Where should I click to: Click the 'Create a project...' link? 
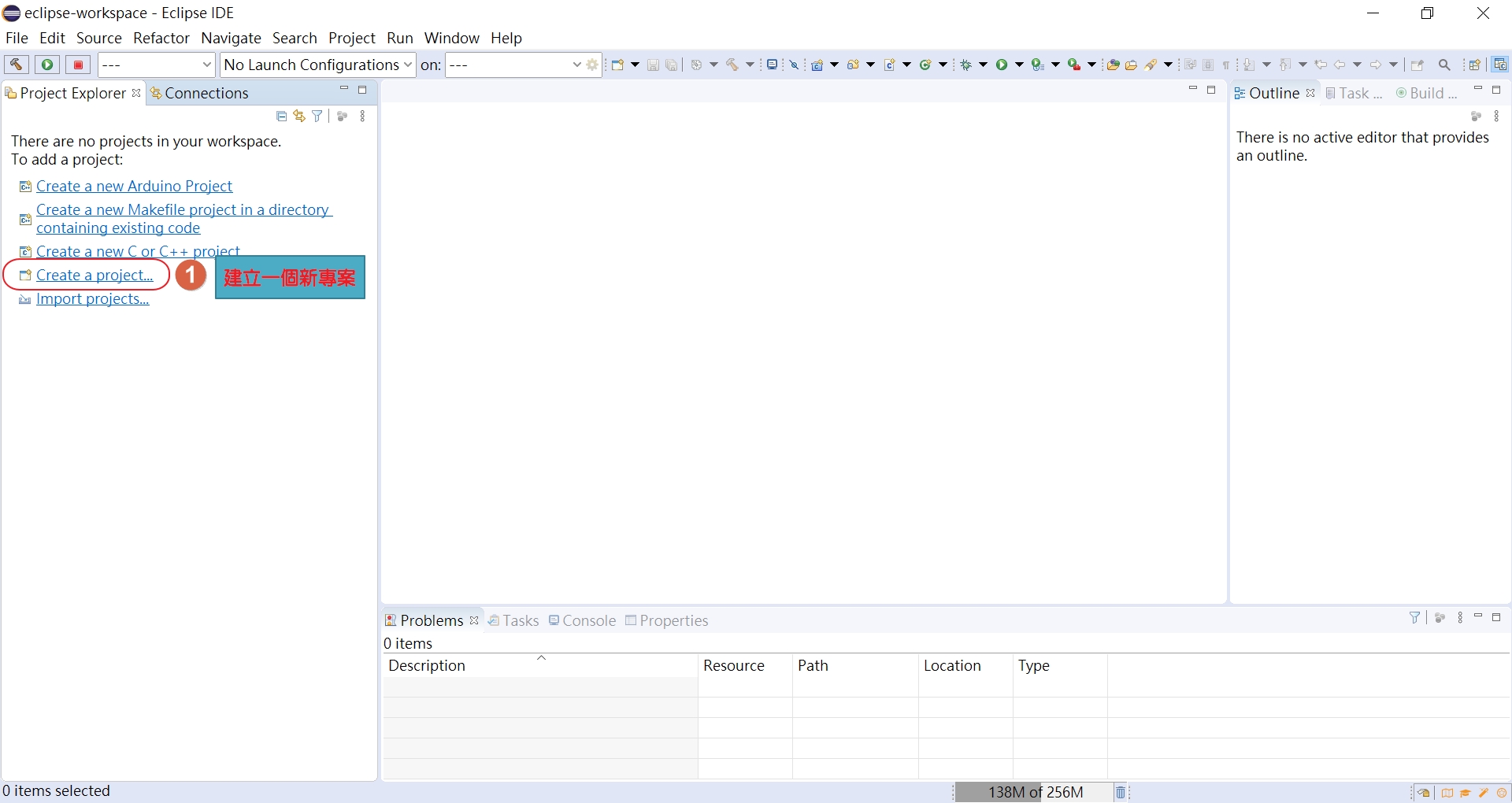[94, 275]
